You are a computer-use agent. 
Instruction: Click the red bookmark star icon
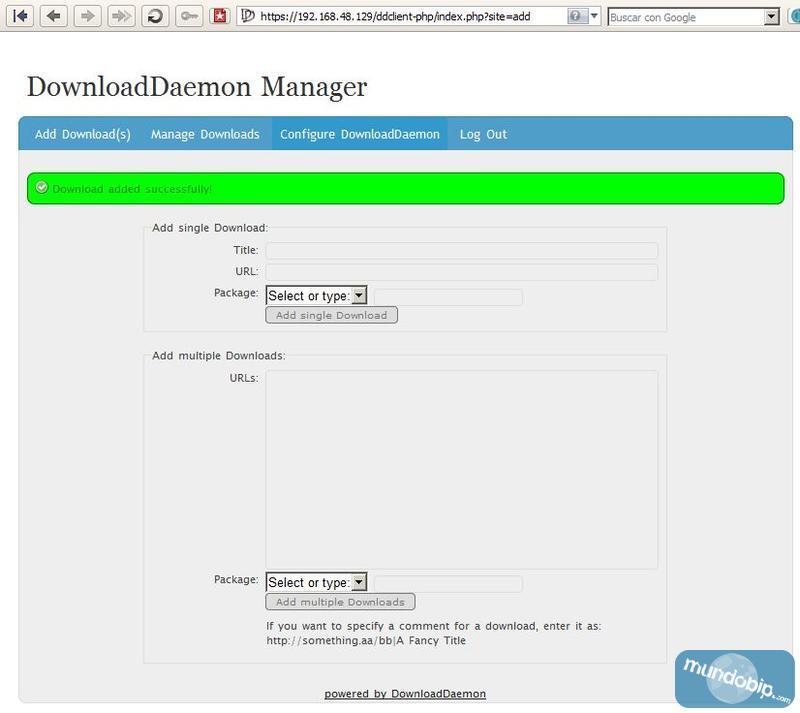pos(220,16)
